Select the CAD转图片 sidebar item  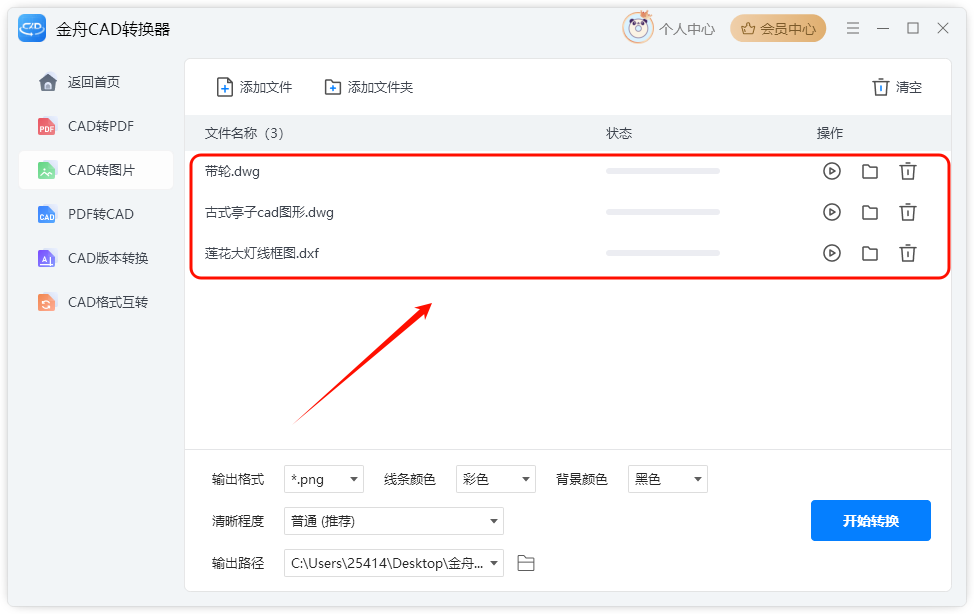click(x=96, y=170)
